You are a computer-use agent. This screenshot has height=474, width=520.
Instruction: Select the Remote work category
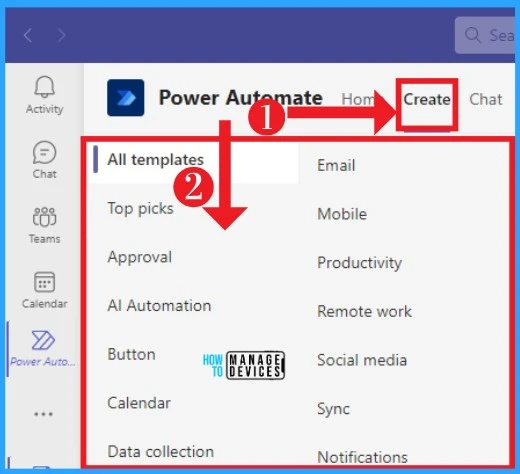tap(364, 311)
